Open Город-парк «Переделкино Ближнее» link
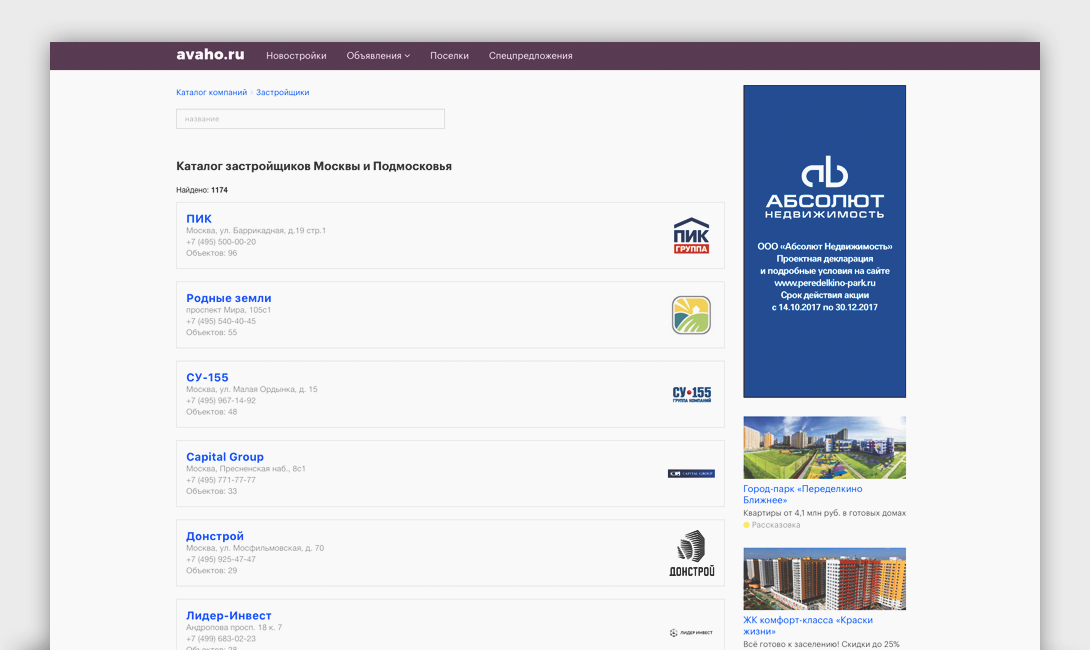 [x=803, y=494]
